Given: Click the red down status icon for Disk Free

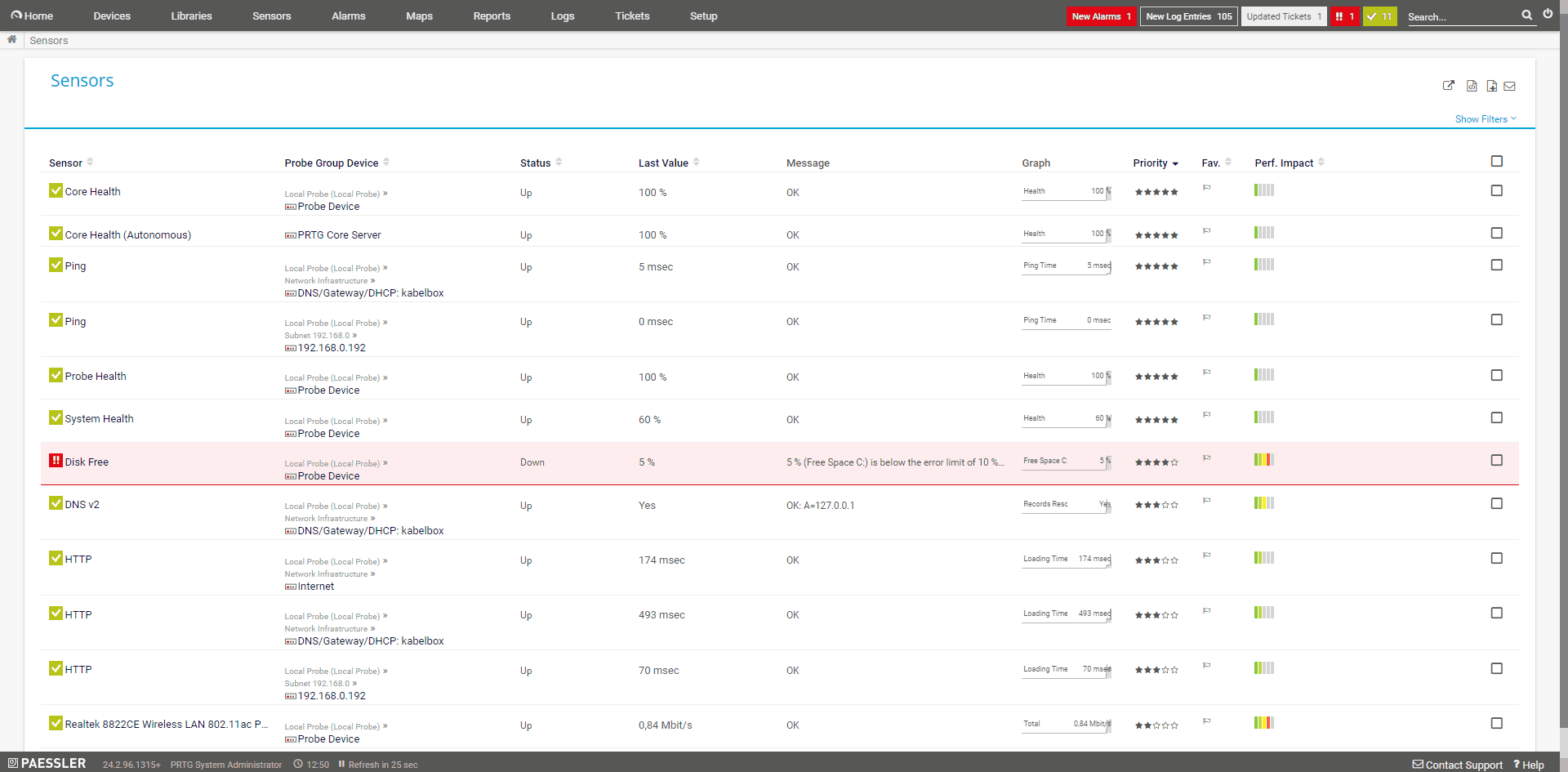Looking at the screenshot, I should point(56,461).
